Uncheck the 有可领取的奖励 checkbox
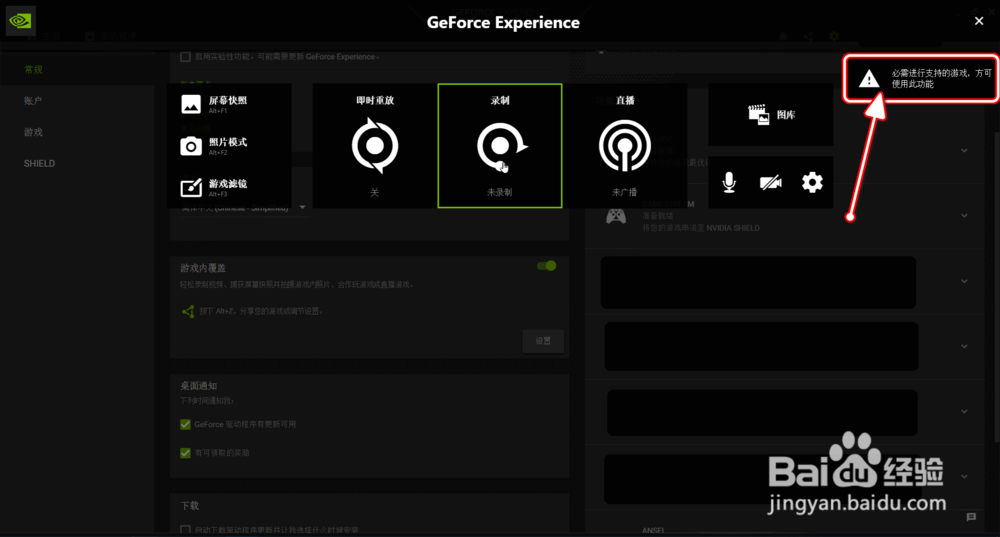The image size is (1000, 537). point(186,453)
